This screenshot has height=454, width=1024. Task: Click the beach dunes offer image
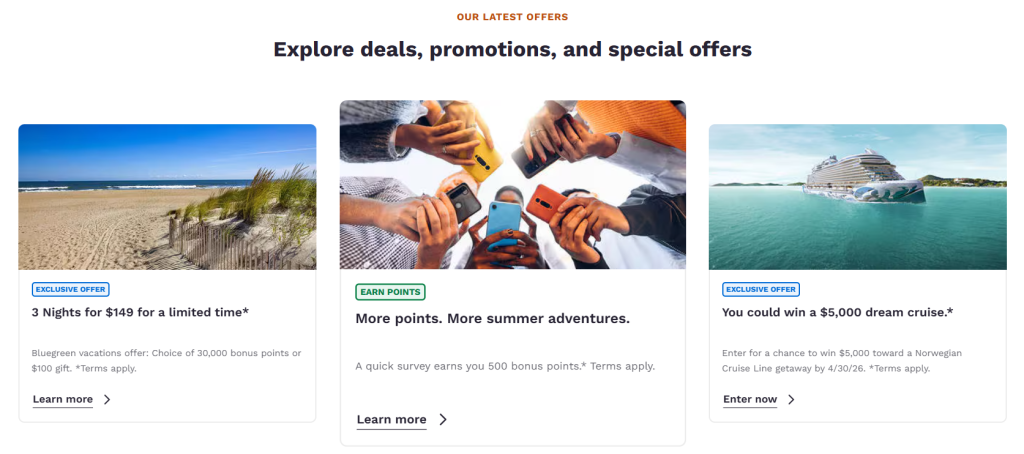tap(167, 197)
